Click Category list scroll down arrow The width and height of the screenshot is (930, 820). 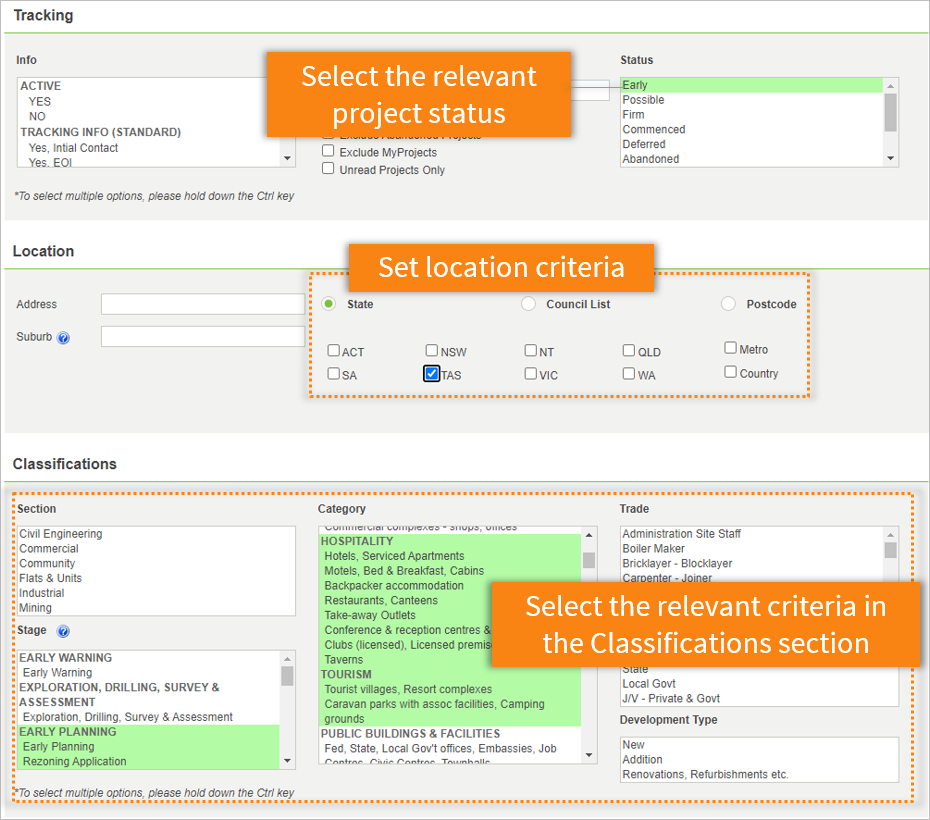click(588, 755)
